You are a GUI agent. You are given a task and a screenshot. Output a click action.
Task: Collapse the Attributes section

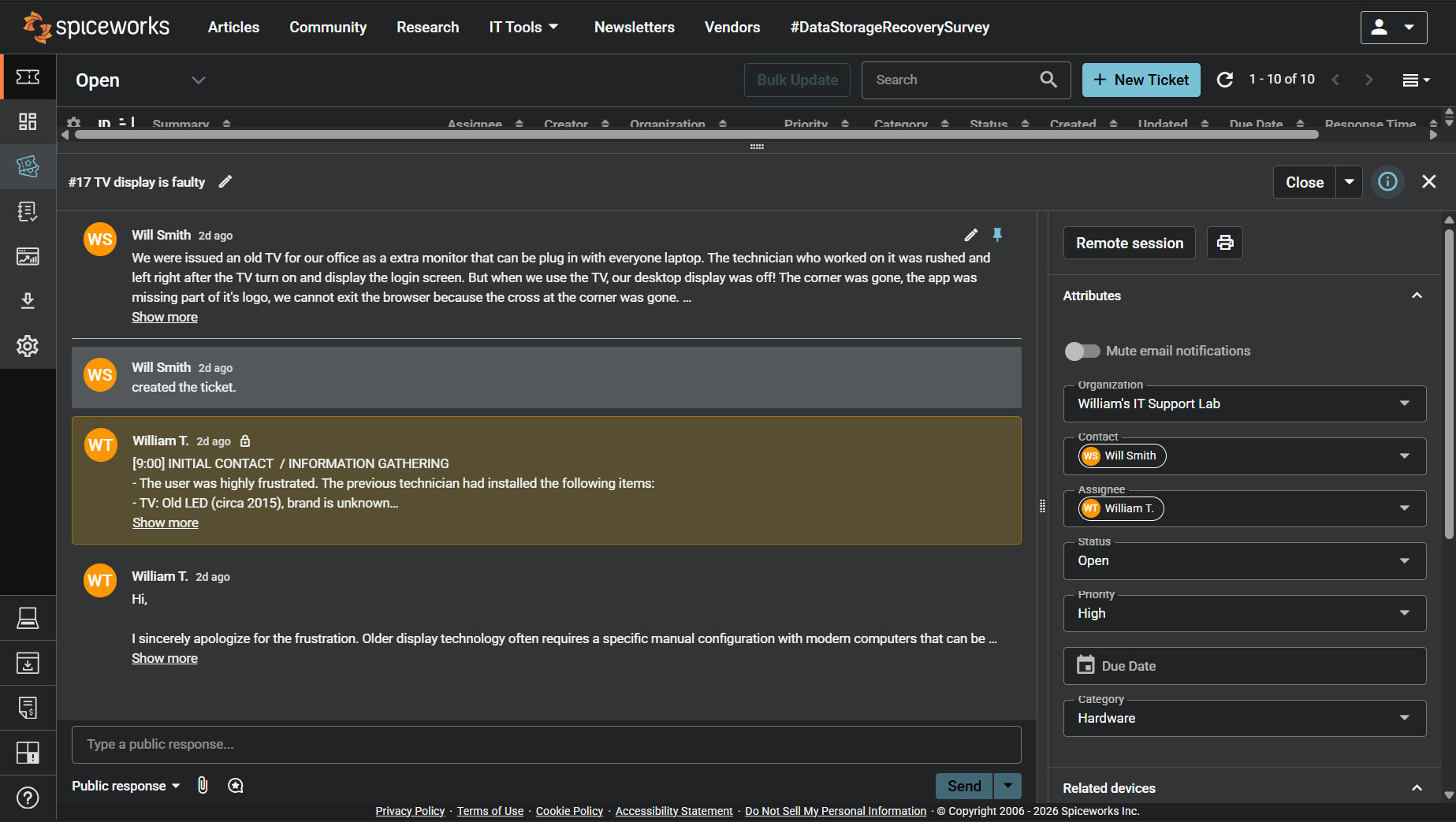click(1416, 296)
